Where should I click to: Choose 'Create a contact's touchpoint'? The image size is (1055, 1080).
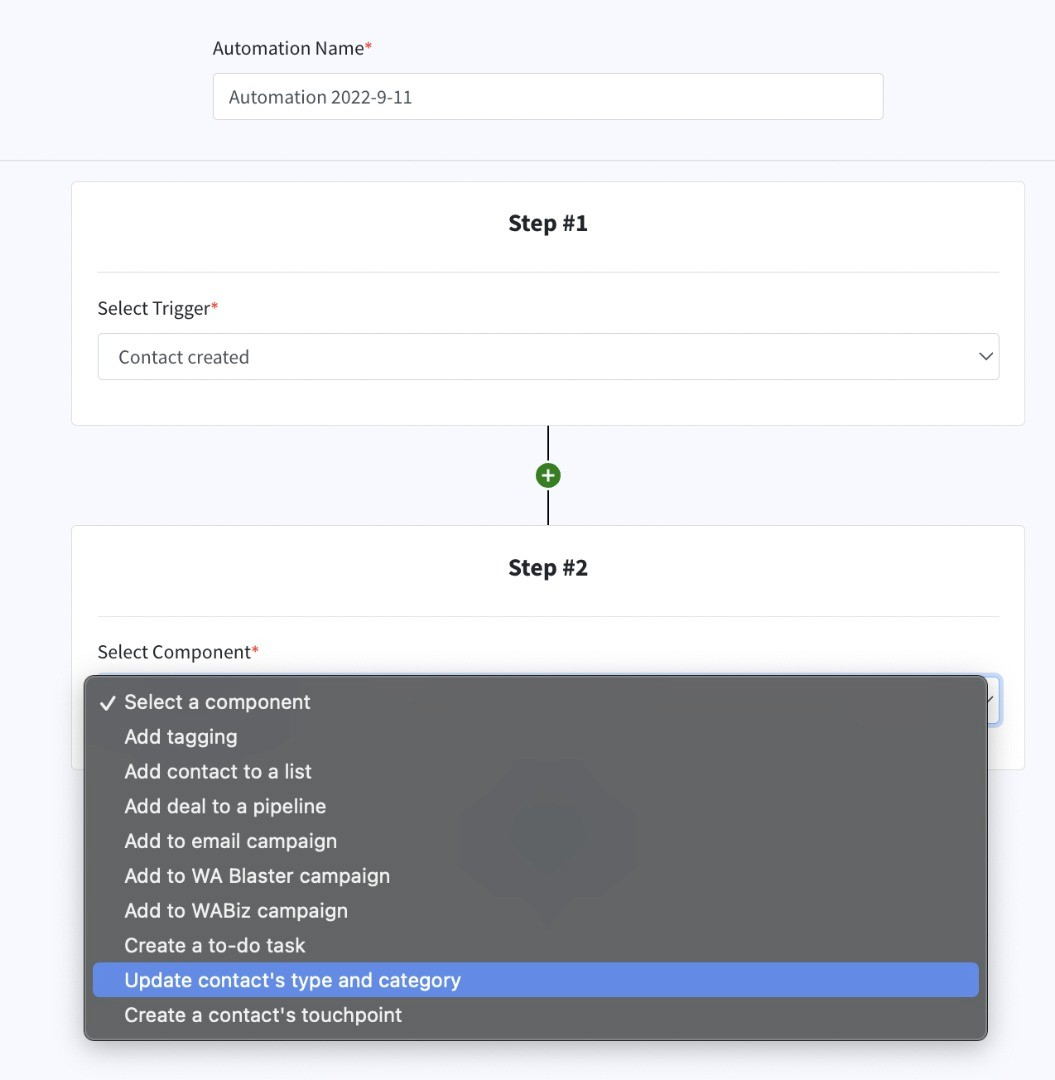click(x=263, y=1015)
